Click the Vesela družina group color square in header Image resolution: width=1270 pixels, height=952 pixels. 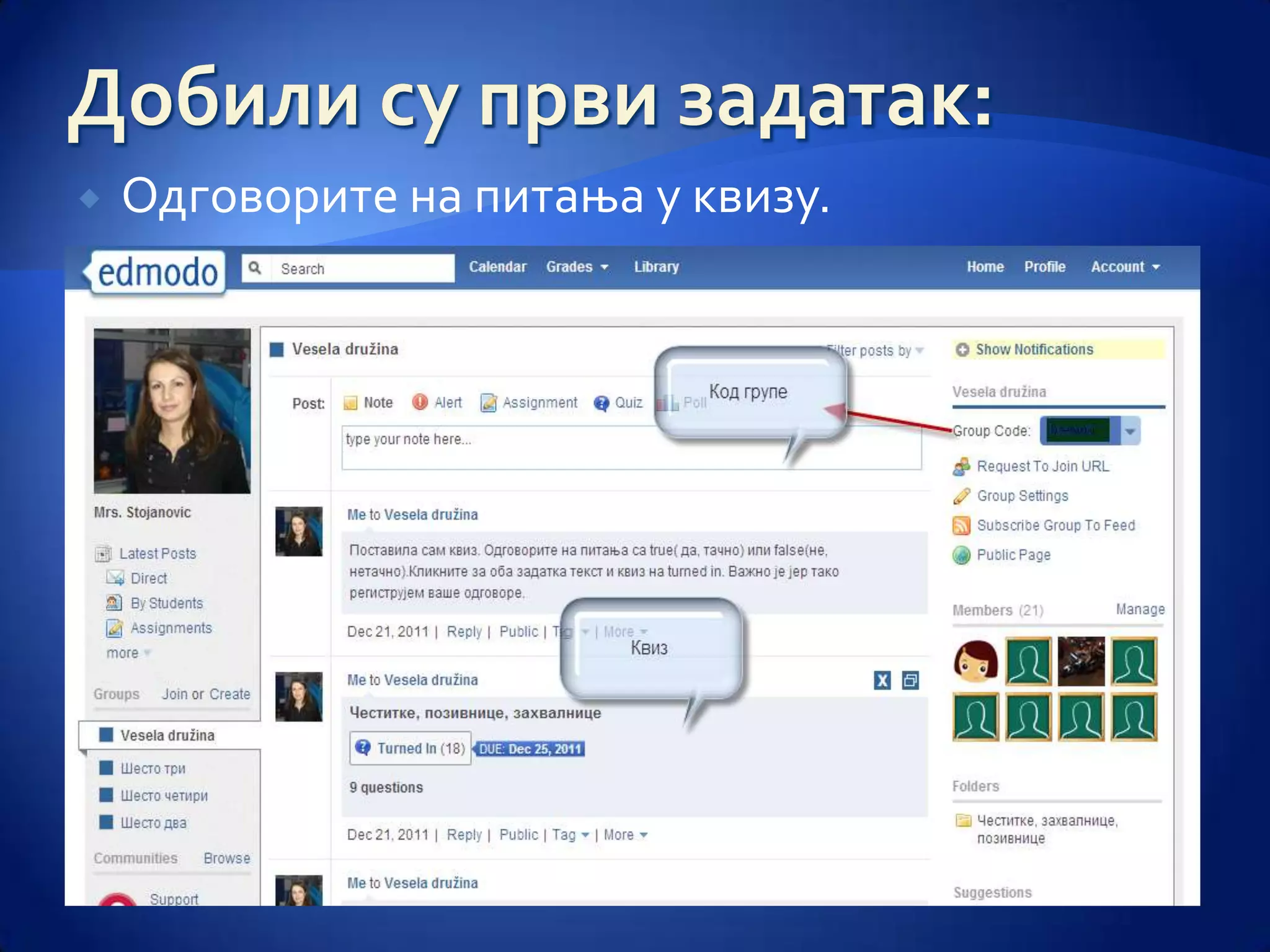tap(277, 350)
